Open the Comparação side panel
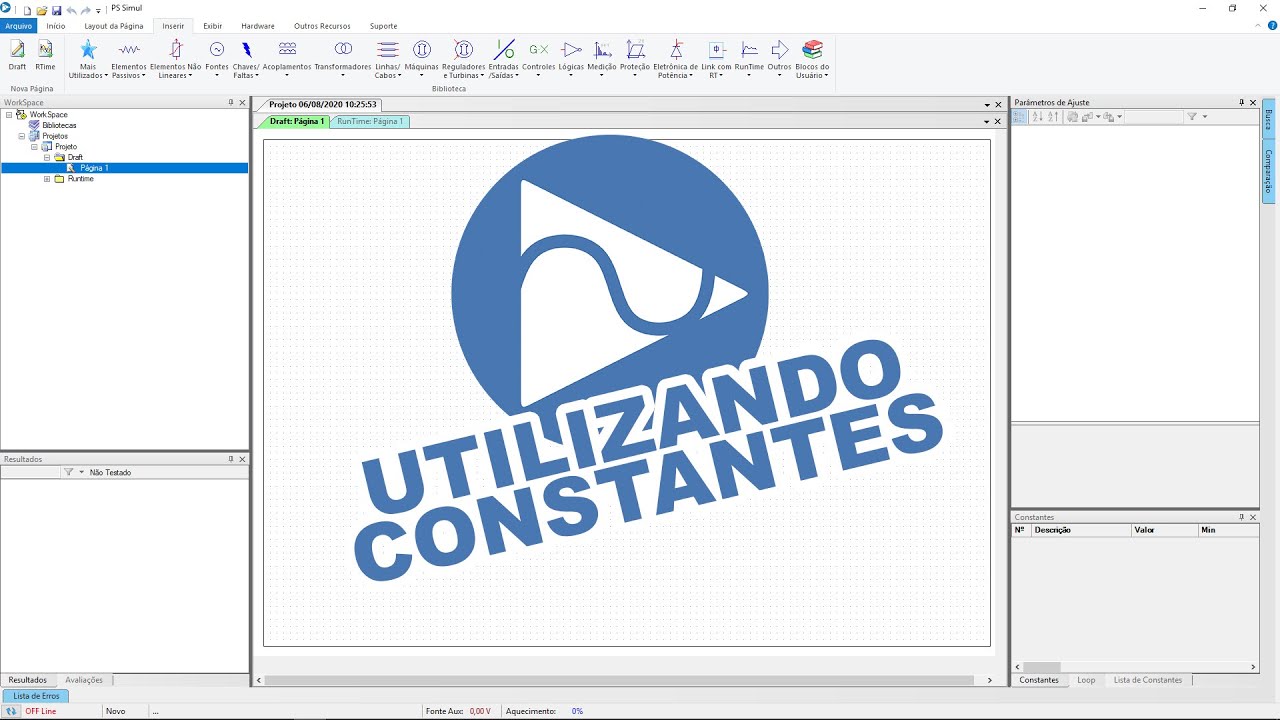1280x720 pixels. tap(1268, 172)
